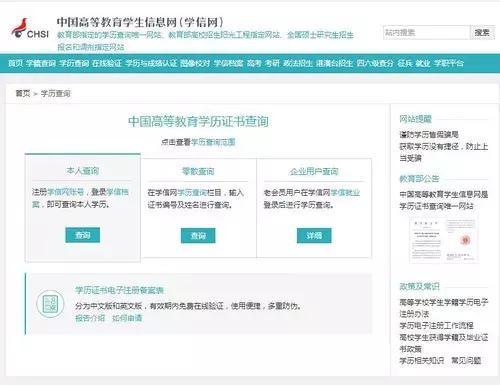Open the 学历相关知识 link
500x385 pixels.
tap(422, 360)
